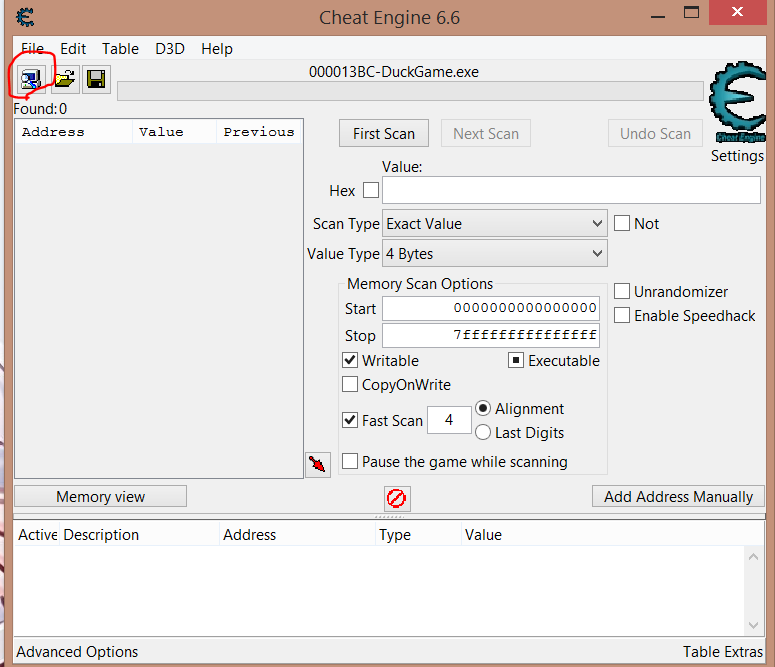Screen dimensions: 775x667
Task: Click the Found: 0 count label
Action: pos(40,108)
